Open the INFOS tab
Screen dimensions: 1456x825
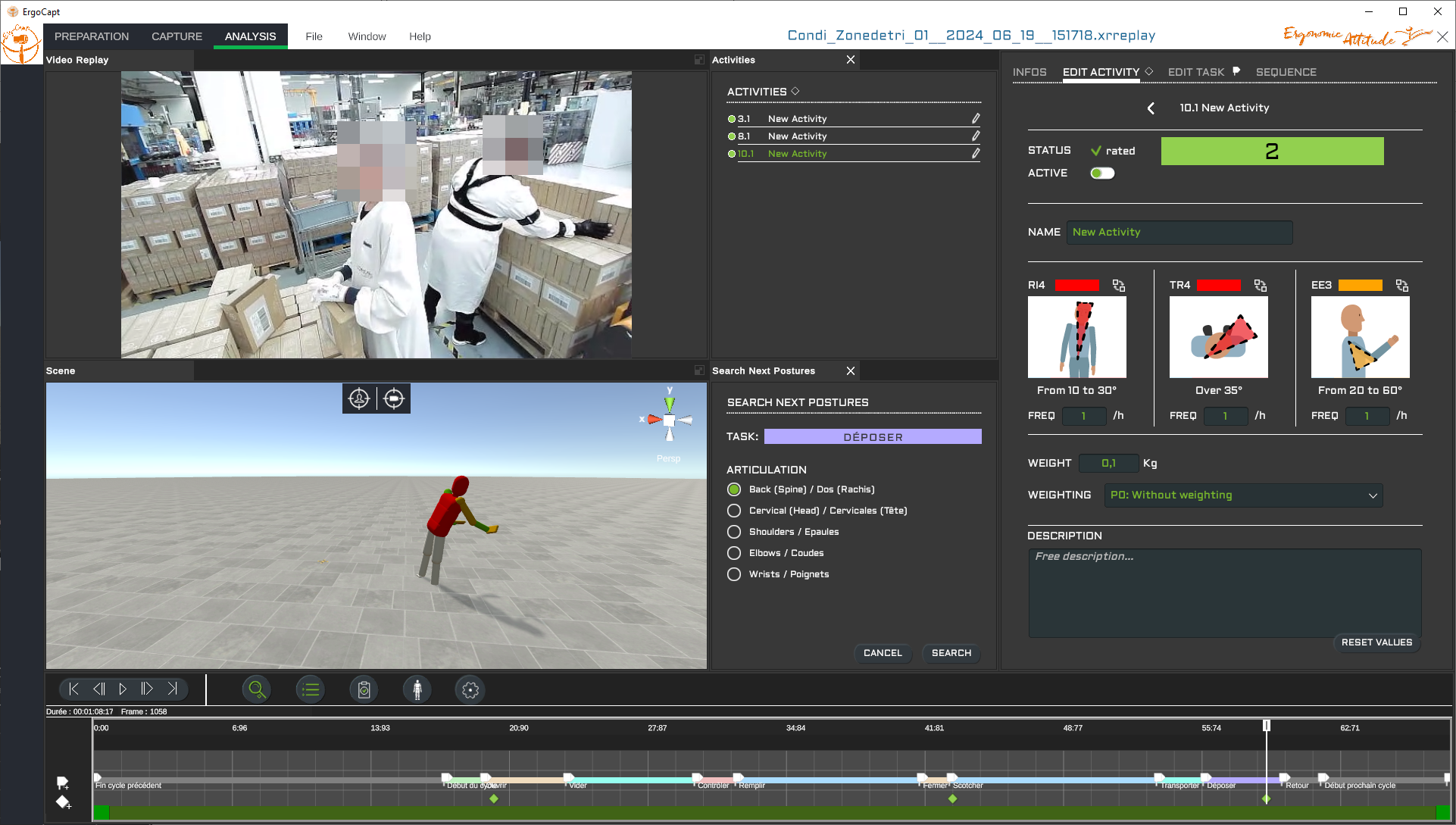pos(1030,72)
